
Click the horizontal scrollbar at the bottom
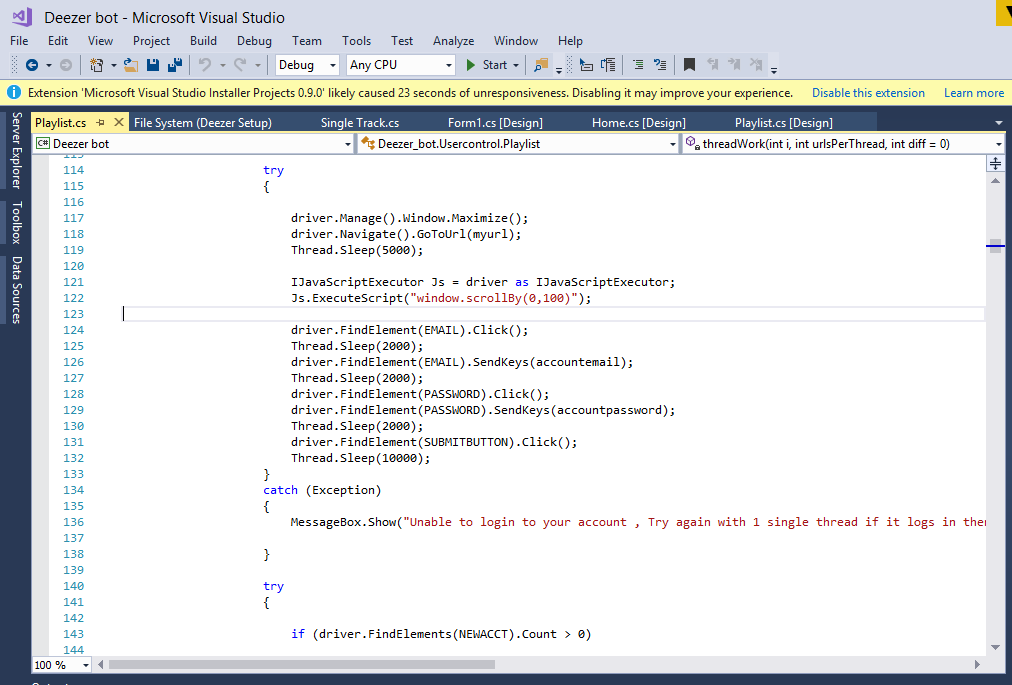tap(300, 662)
